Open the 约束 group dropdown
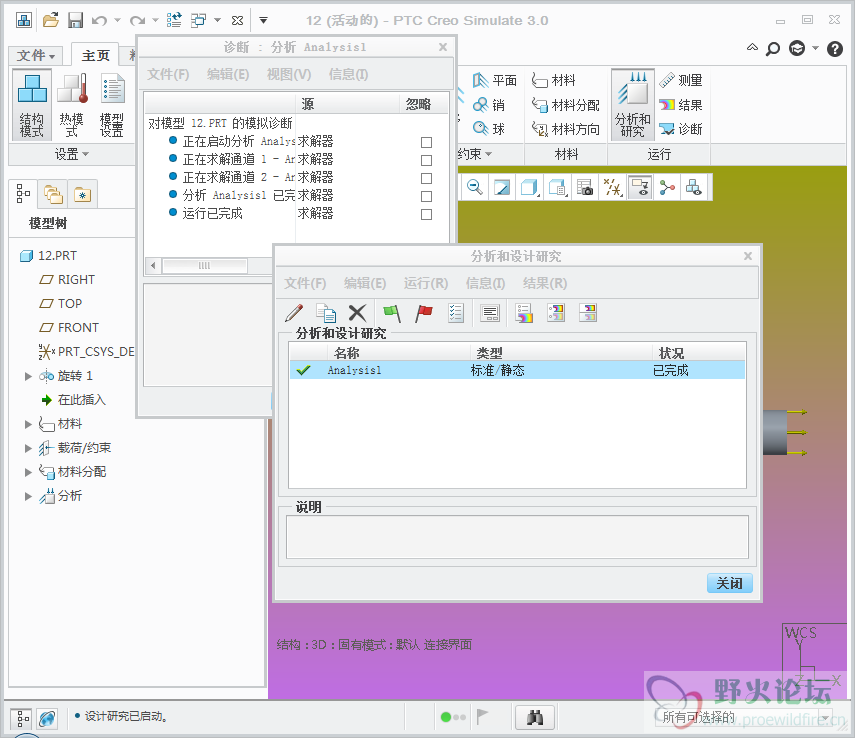 point(475,154)
